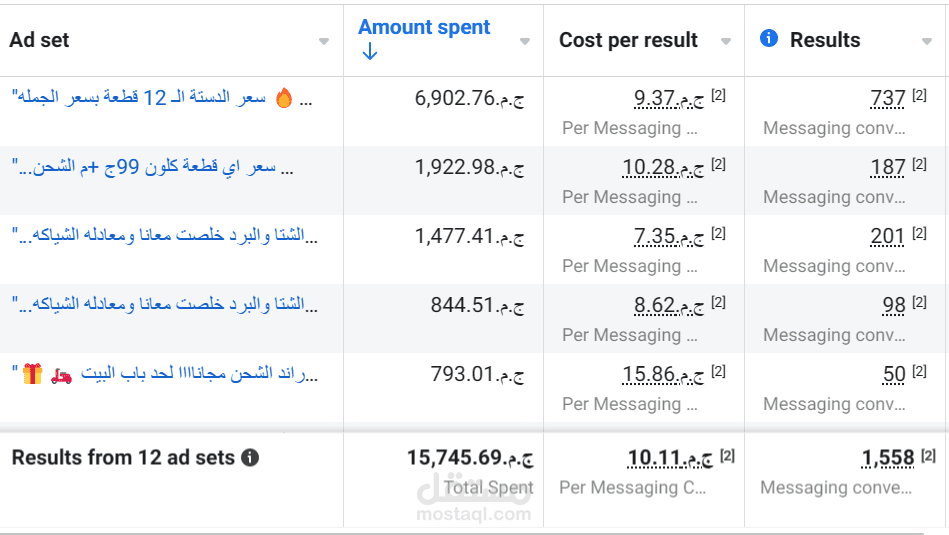The image size is (949, 535).
Task: Click the sort arrow under Amount spent
Action: [369, 52]
